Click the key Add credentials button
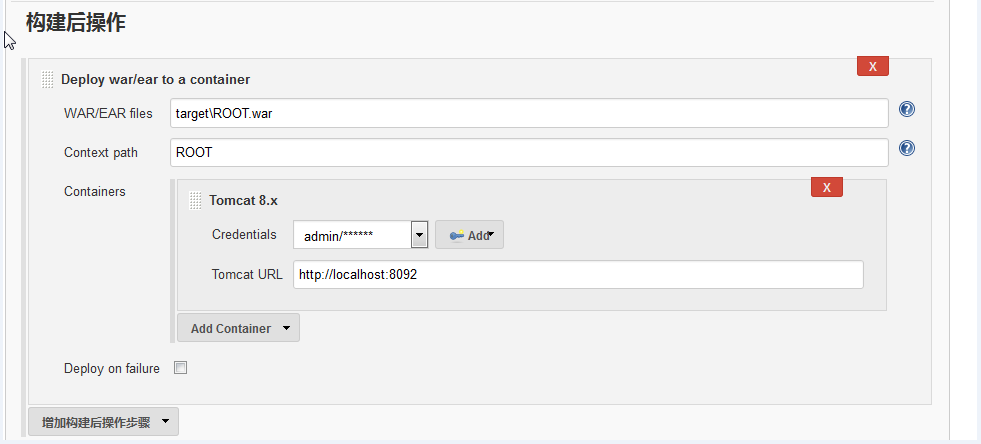The width and height of the screenshot is (981, 444). [469, 235]
